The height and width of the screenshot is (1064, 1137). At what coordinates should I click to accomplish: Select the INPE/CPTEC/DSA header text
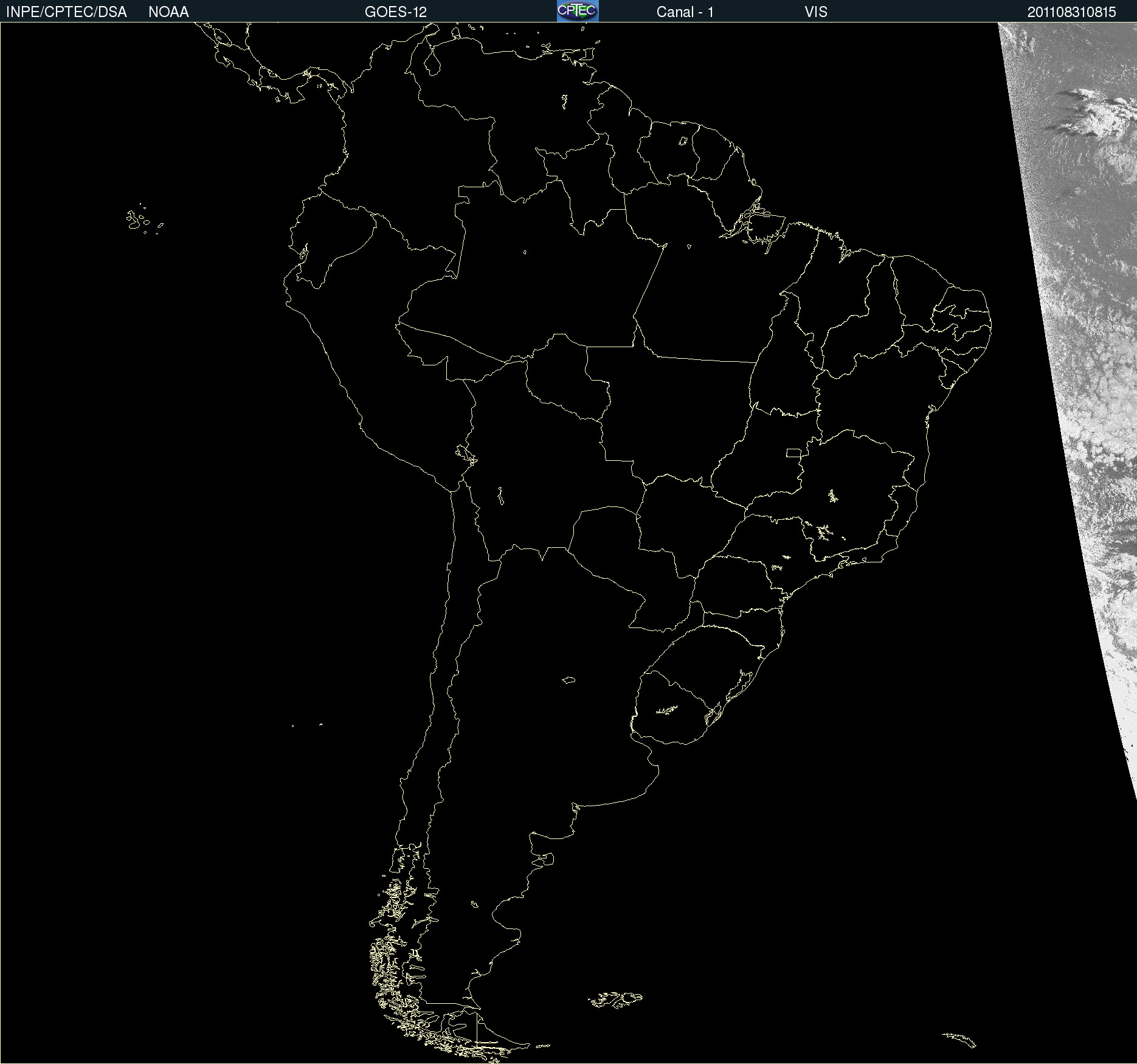point(66,12)
